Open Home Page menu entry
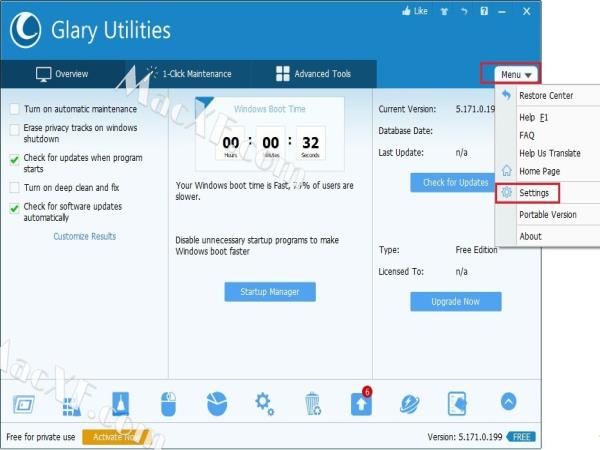The width and height of the screenshot is (600, 450). [x=547, y=171]
